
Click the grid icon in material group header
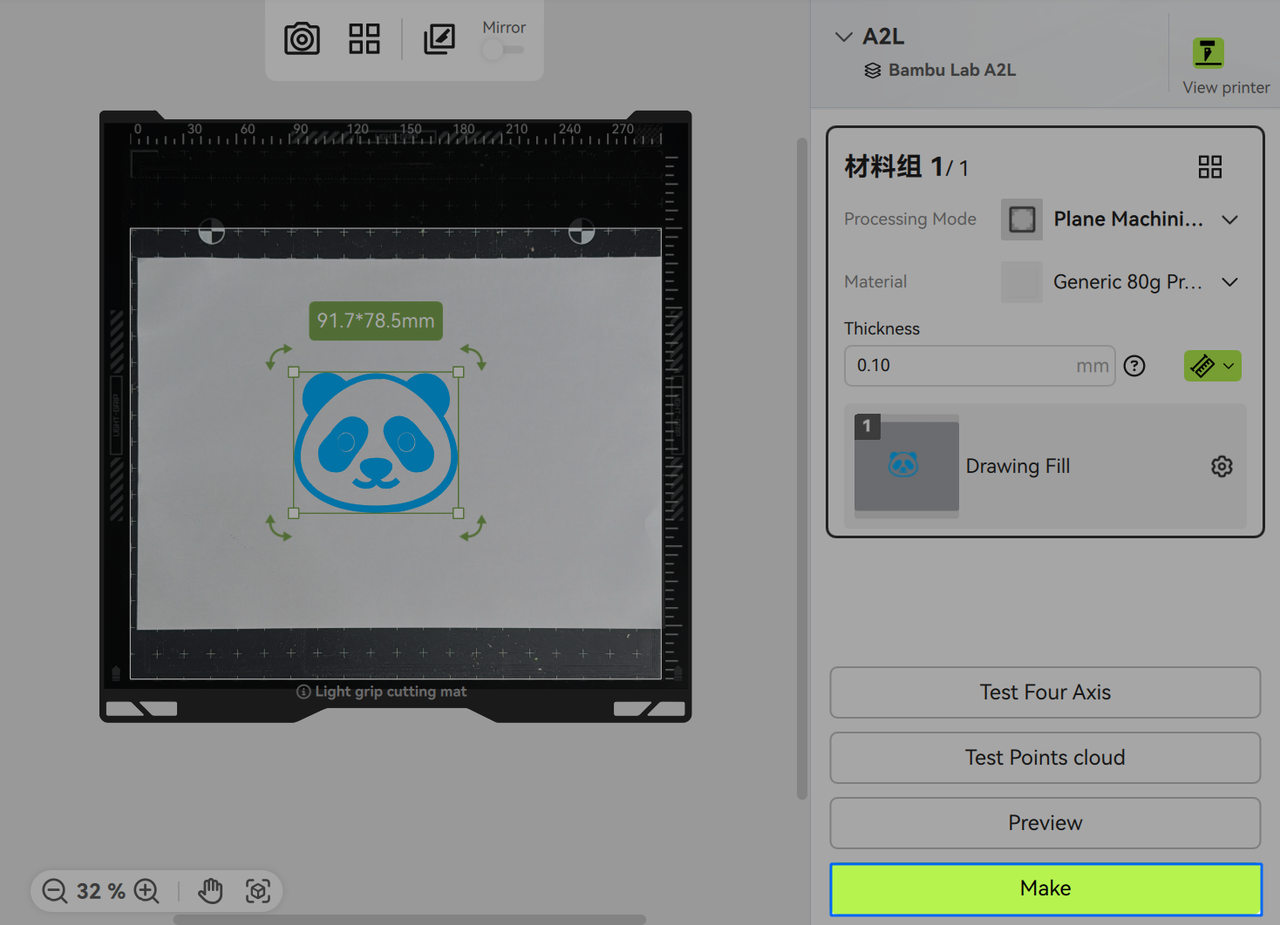tap(1210, 167)
